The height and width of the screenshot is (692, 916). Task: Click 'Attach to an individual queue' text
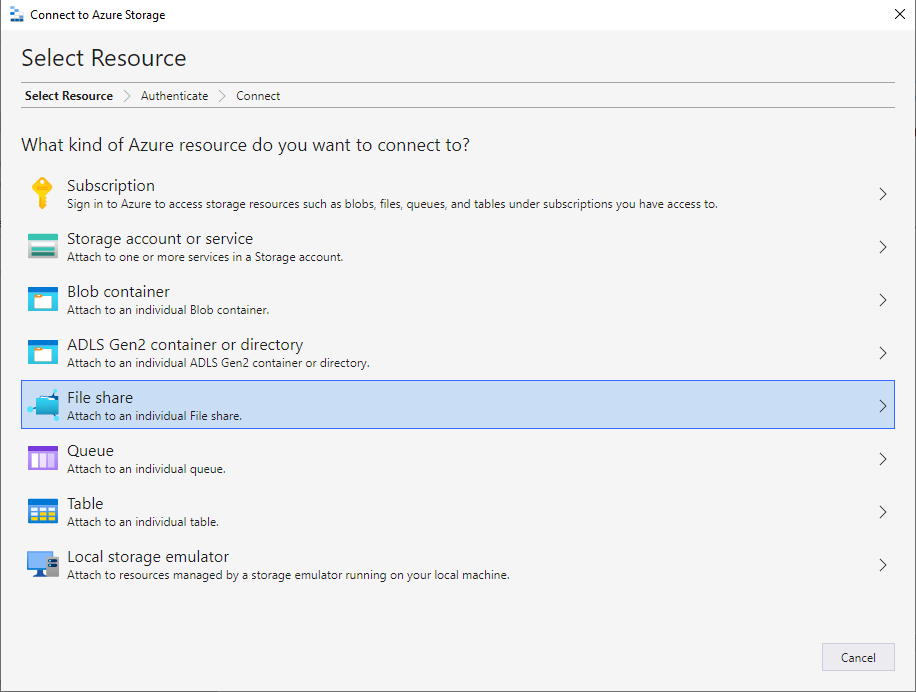146,469
